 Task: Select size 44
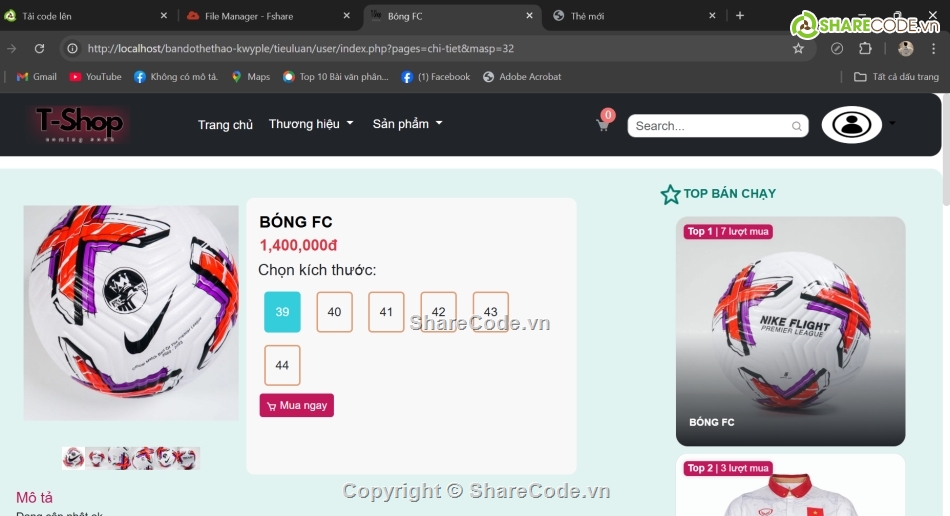pos(282,365)
